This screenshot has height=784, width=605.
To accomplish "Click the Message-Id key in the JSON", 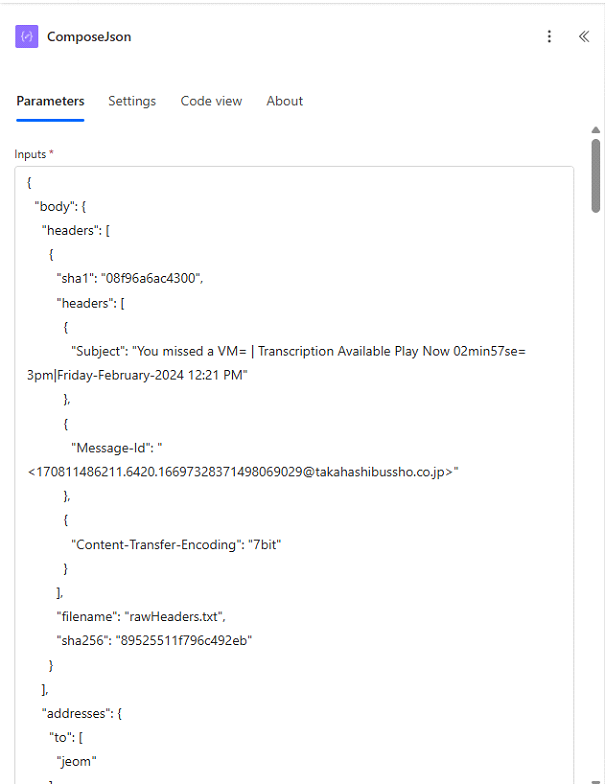I will pyautogui.click(x=112, y=447).
